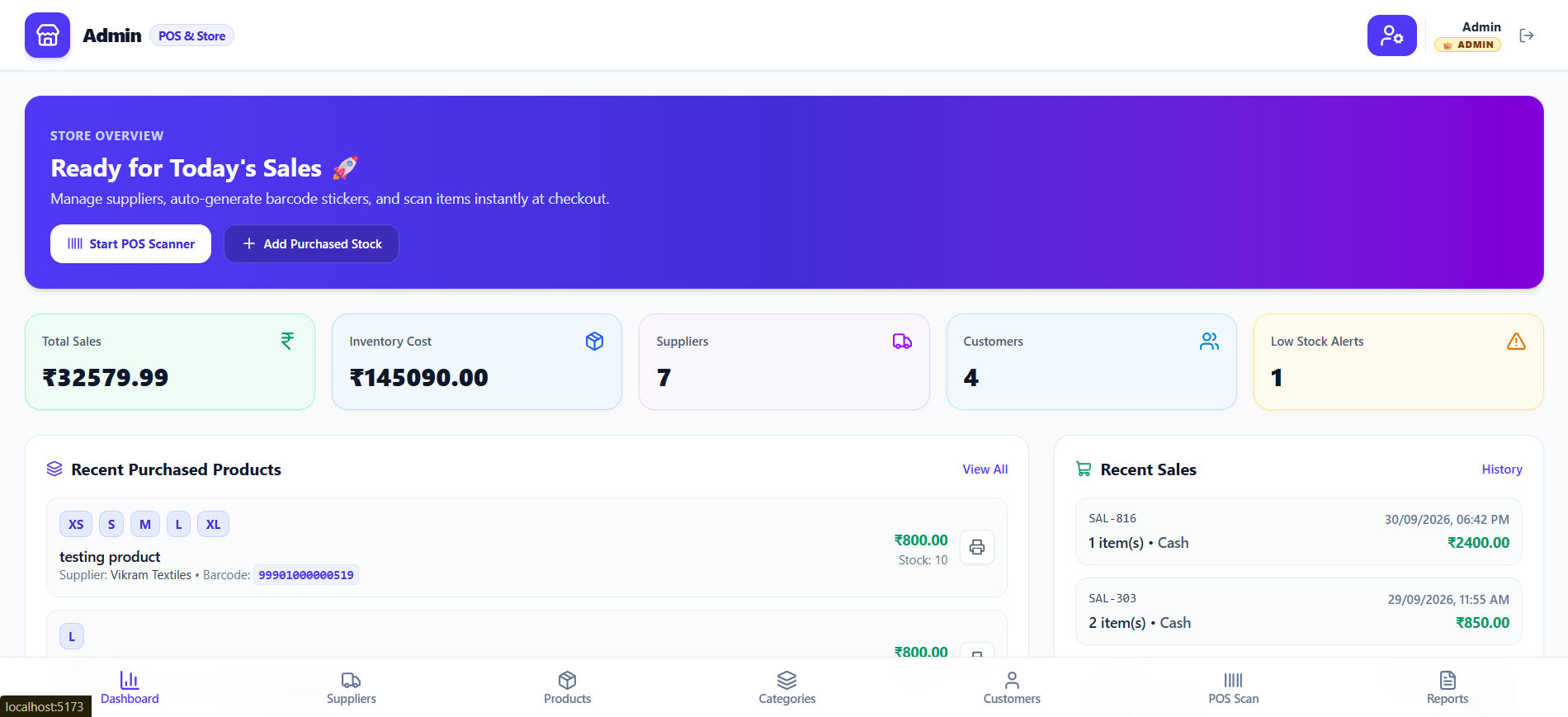This screenshot has width=1568, height=717.
Task: Switch to the Products tab
Action: click(567, 688)
